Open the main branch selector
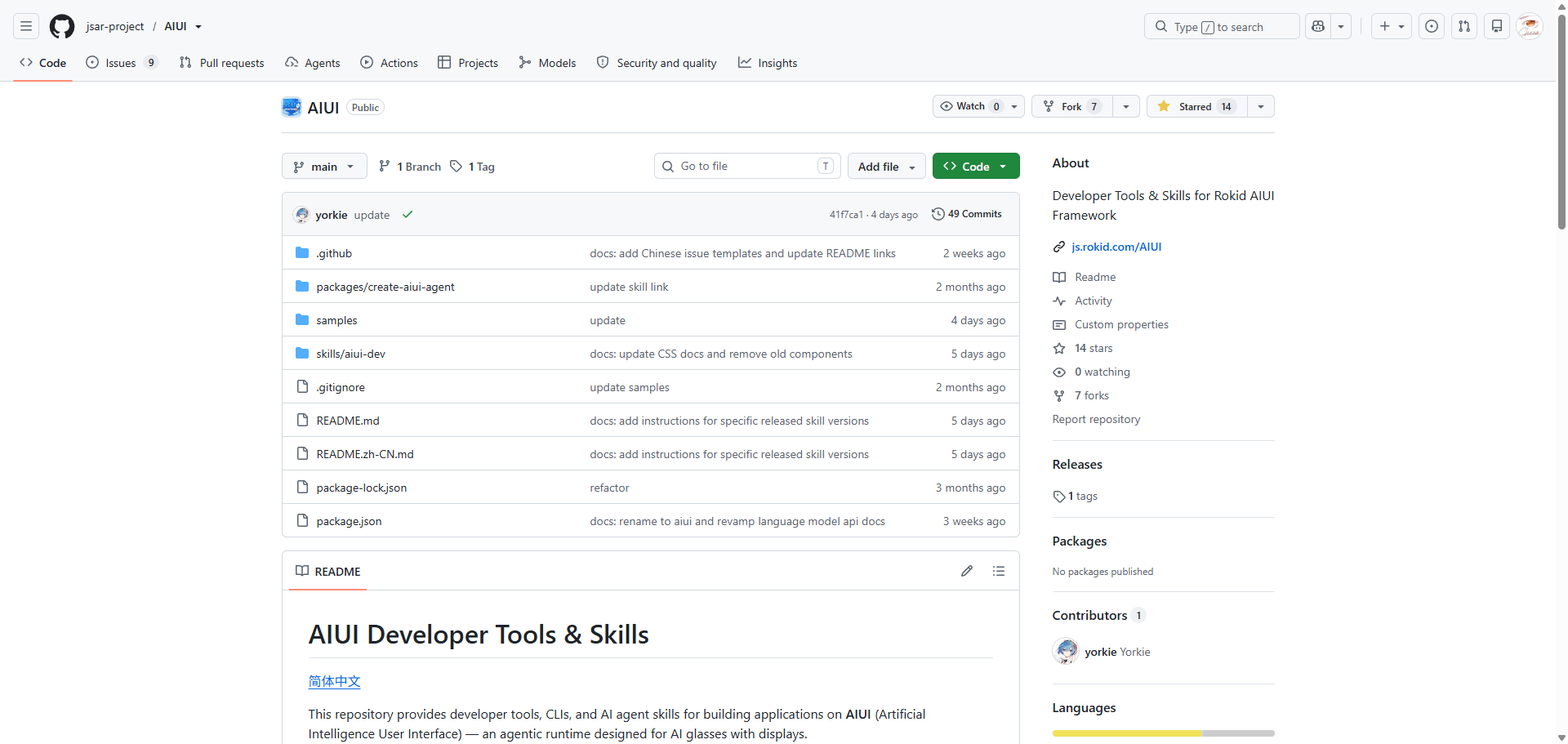This screenshot has width=1568, height=744. tap(324, 167)
